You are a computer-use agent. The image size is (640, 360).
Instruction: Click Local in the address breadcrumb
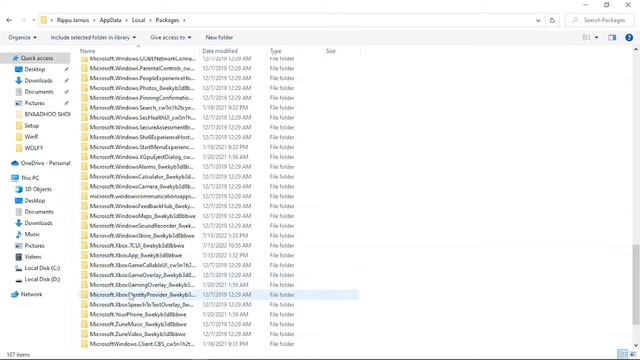138,20
